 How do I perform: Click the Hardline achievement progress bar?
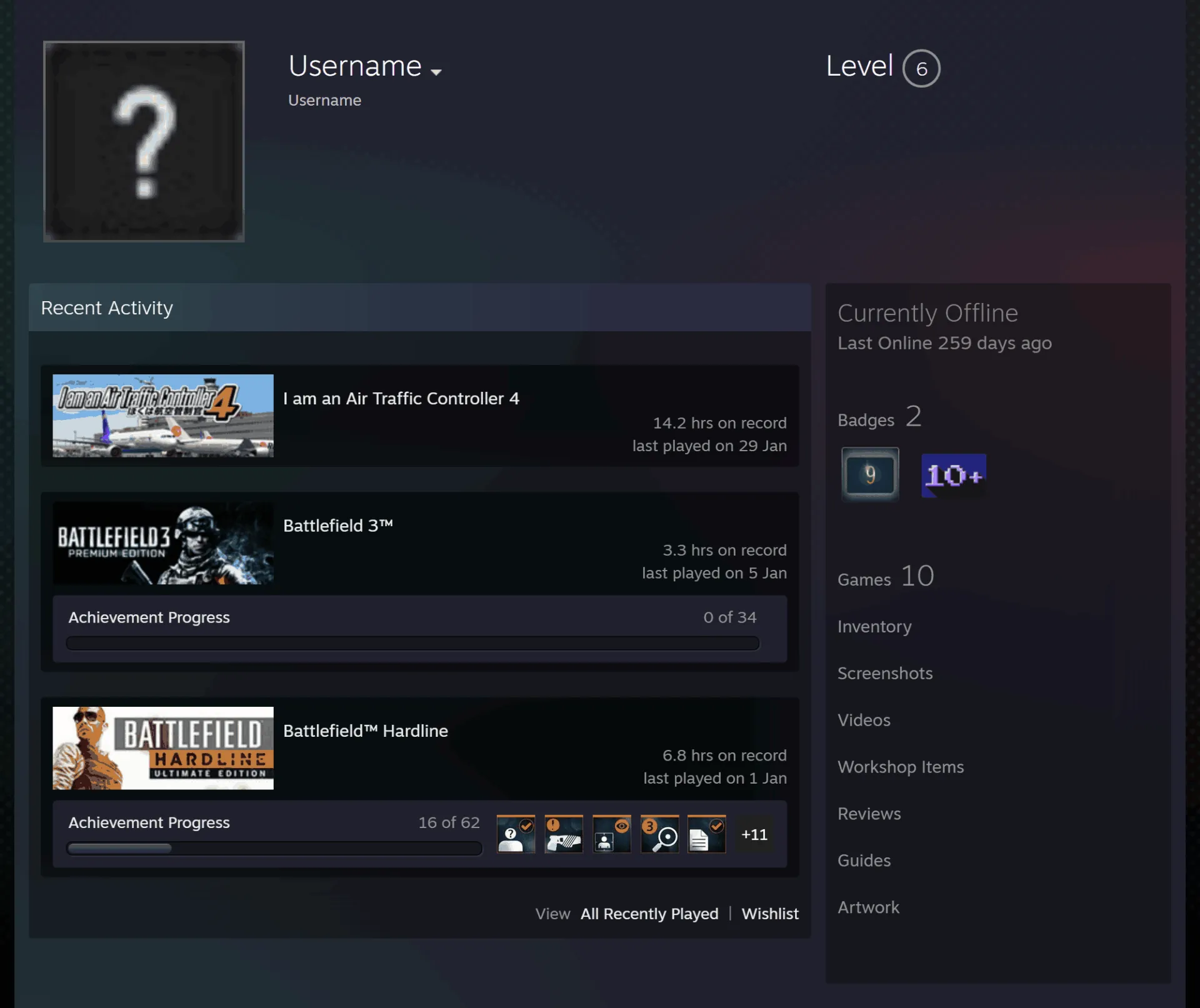pos(274,849)
